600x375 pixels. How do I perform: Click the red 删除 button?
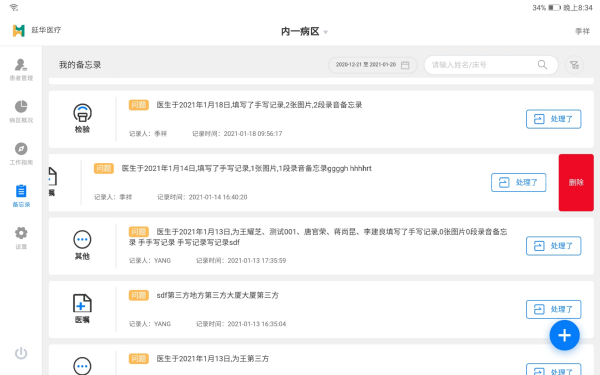point(576,183)
